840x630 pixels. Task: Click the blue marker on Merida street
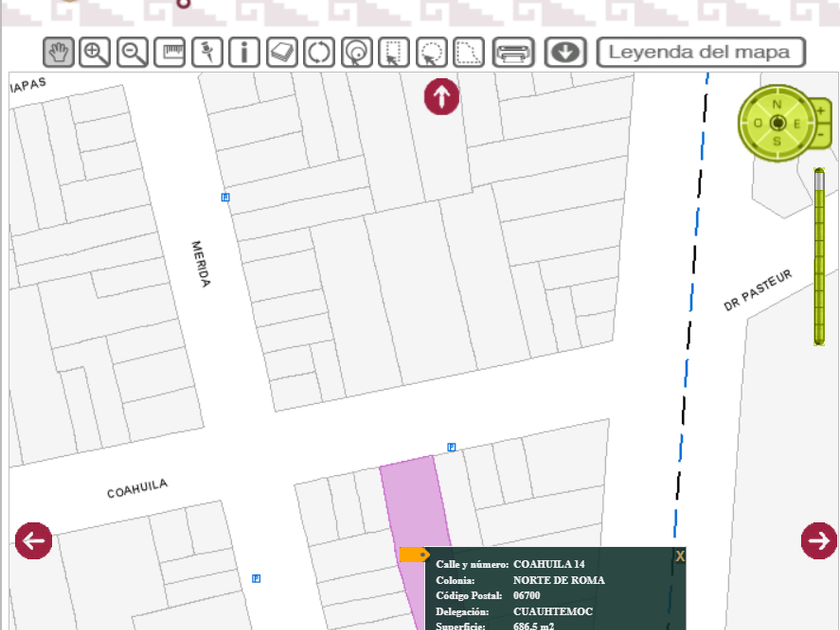pos(226,197)
